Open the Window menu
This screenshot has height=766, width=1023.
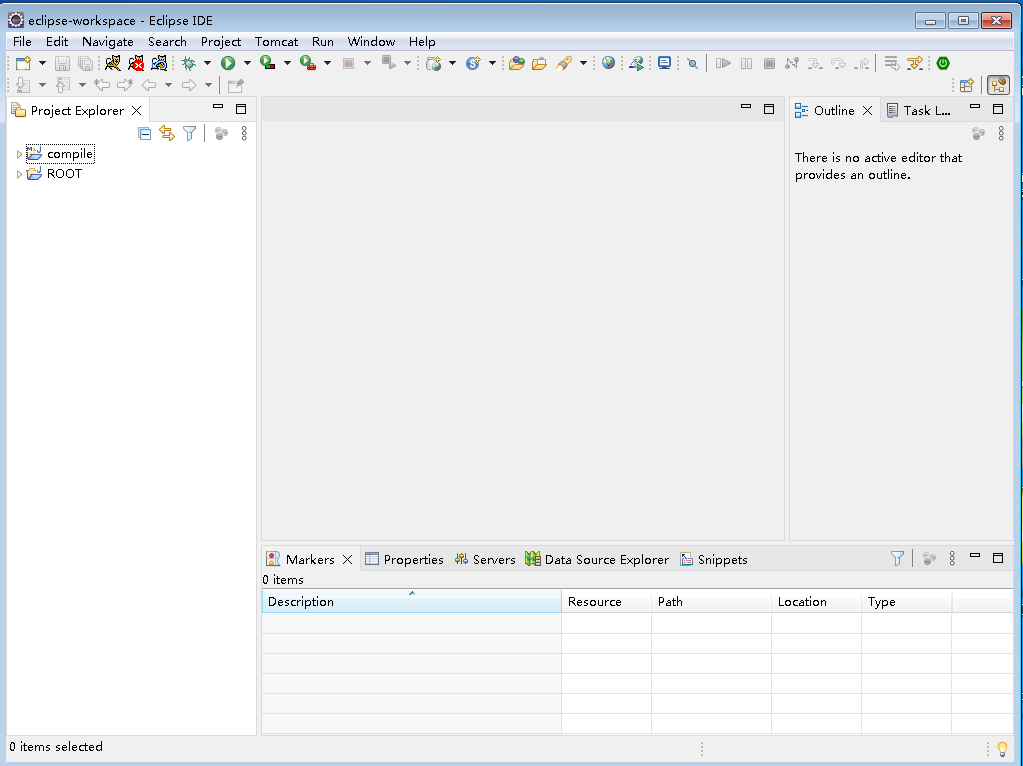pos(371,42)
